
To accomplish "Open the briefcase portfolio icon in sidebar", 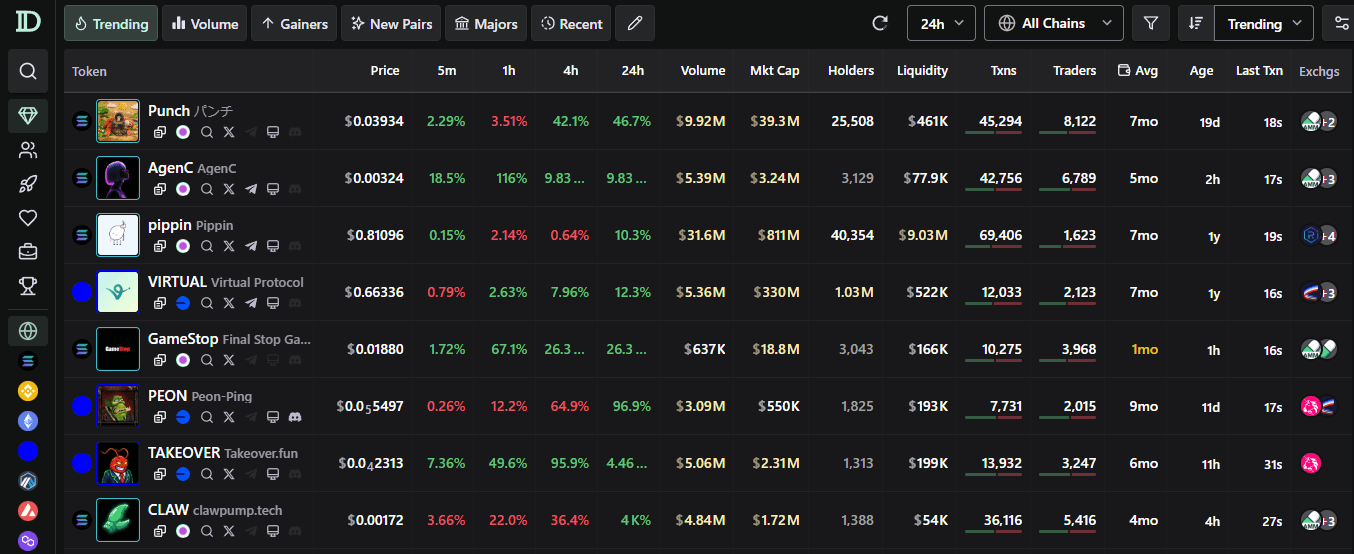I will pyautogui.click(x=28, y=252).
